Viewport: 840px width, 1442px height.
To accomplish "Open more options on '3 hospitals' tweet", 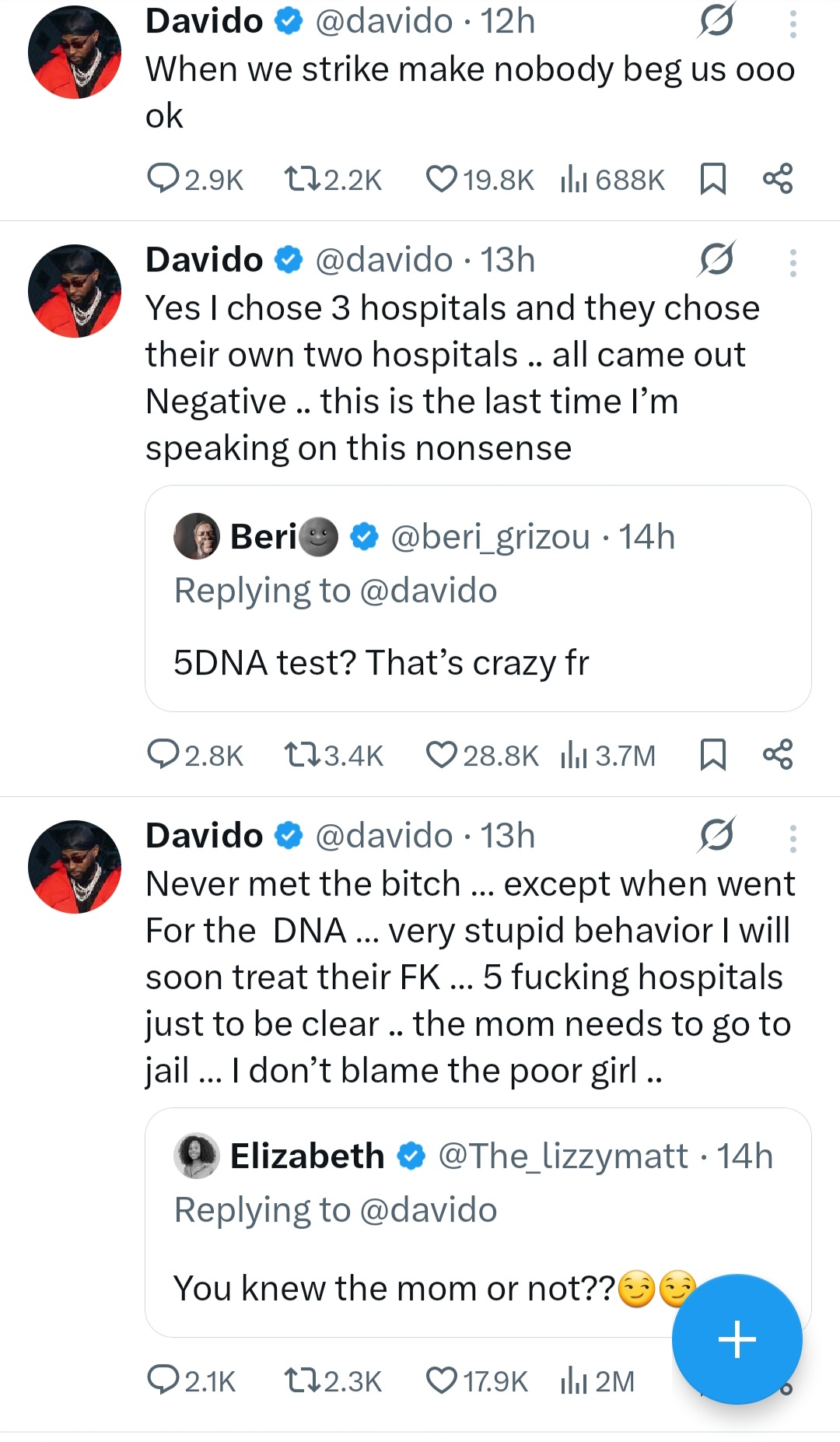I will pos(793,263).
